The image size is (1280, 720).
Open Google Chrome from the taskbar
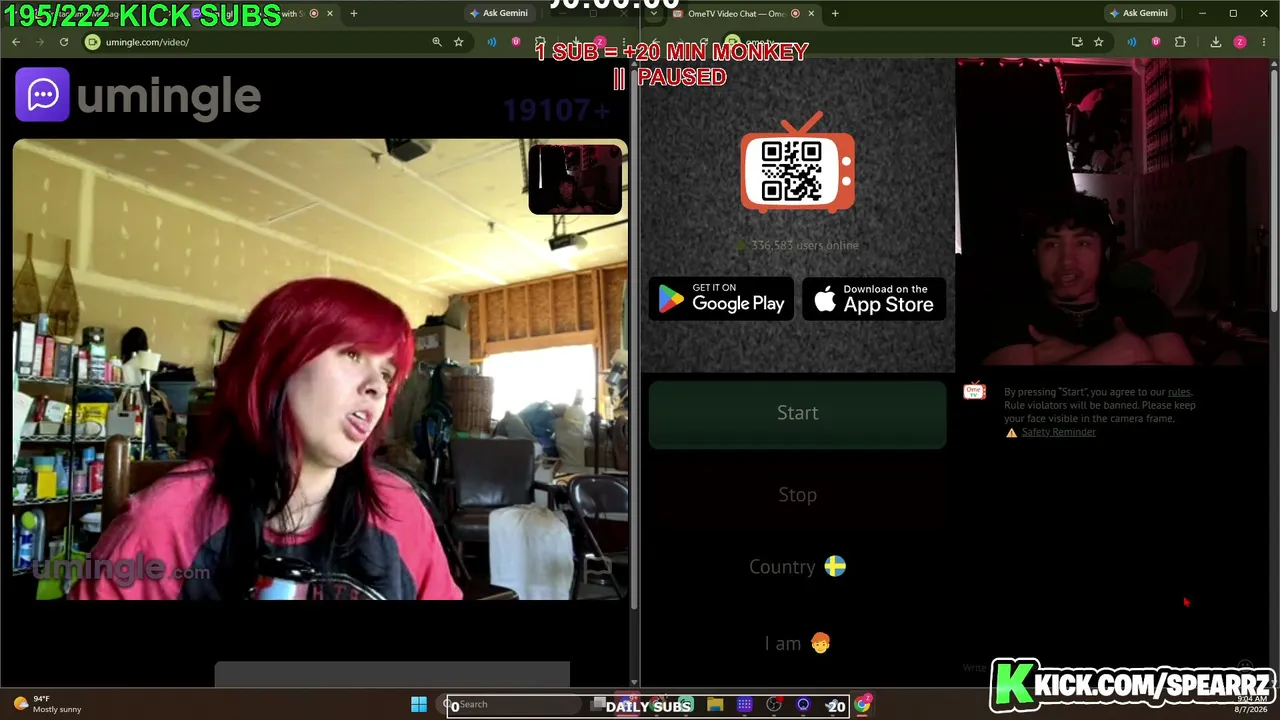pos(862,705)
